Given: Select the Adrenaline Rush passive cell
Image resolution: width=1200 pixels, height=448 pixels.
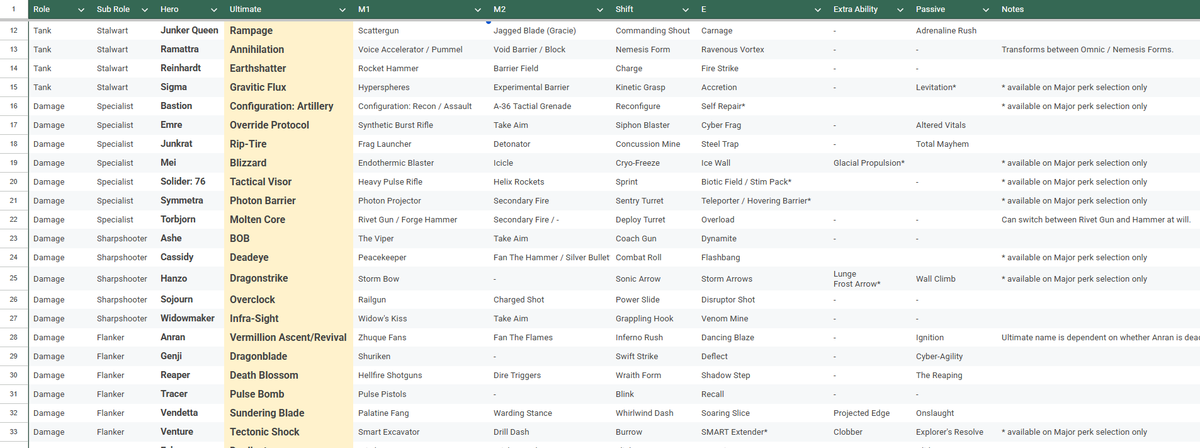Looking at the screenshot, I should tap(954, 31).
